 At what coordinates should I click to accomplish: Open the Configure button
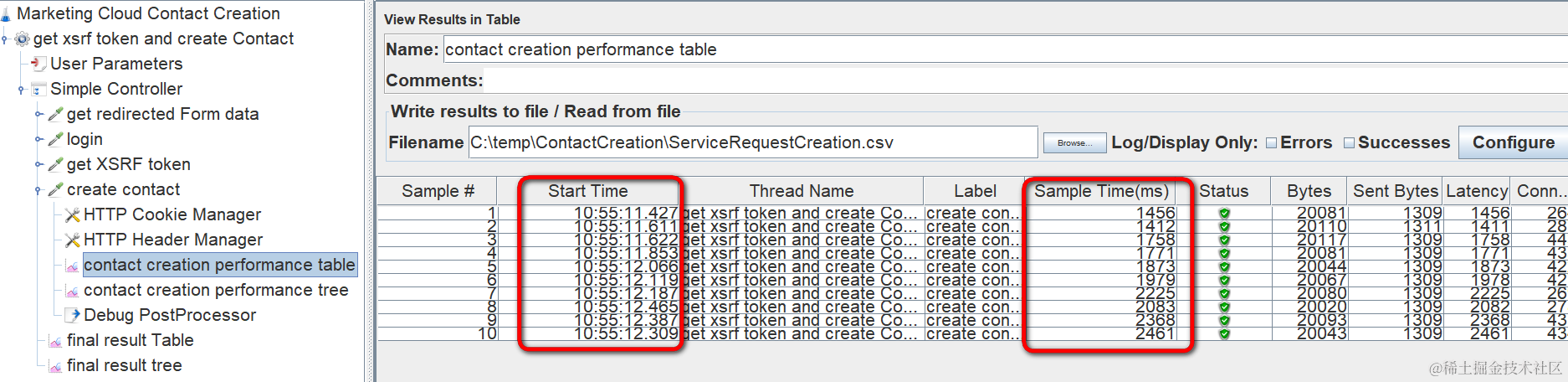[1514, 142]
